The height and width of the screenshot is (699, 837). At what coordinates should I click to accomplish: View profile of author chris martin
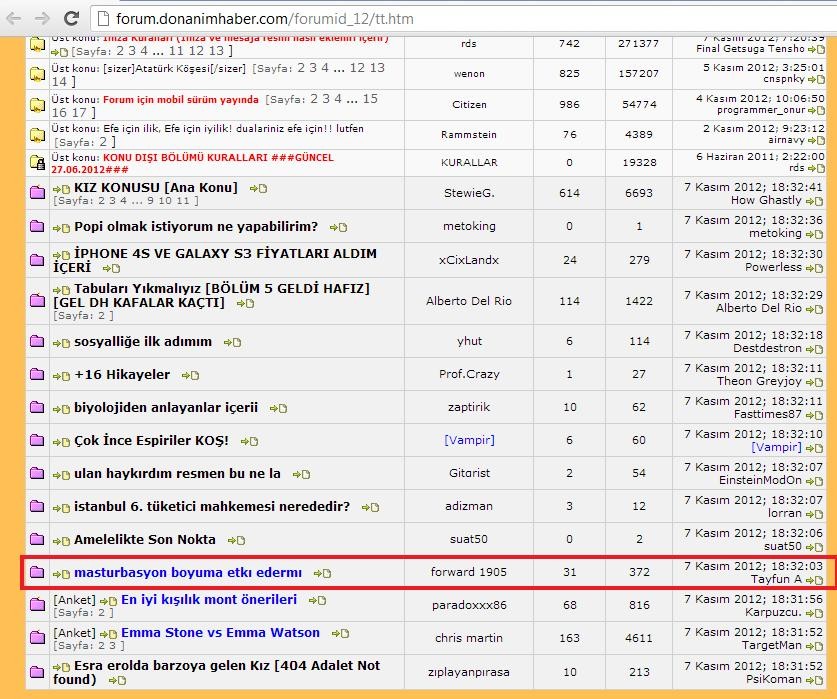[x=469, y=638]
